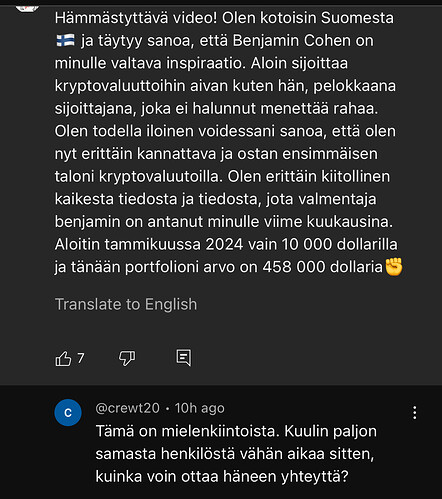Click the '458 000 dollaria' text

coord(322,267)
